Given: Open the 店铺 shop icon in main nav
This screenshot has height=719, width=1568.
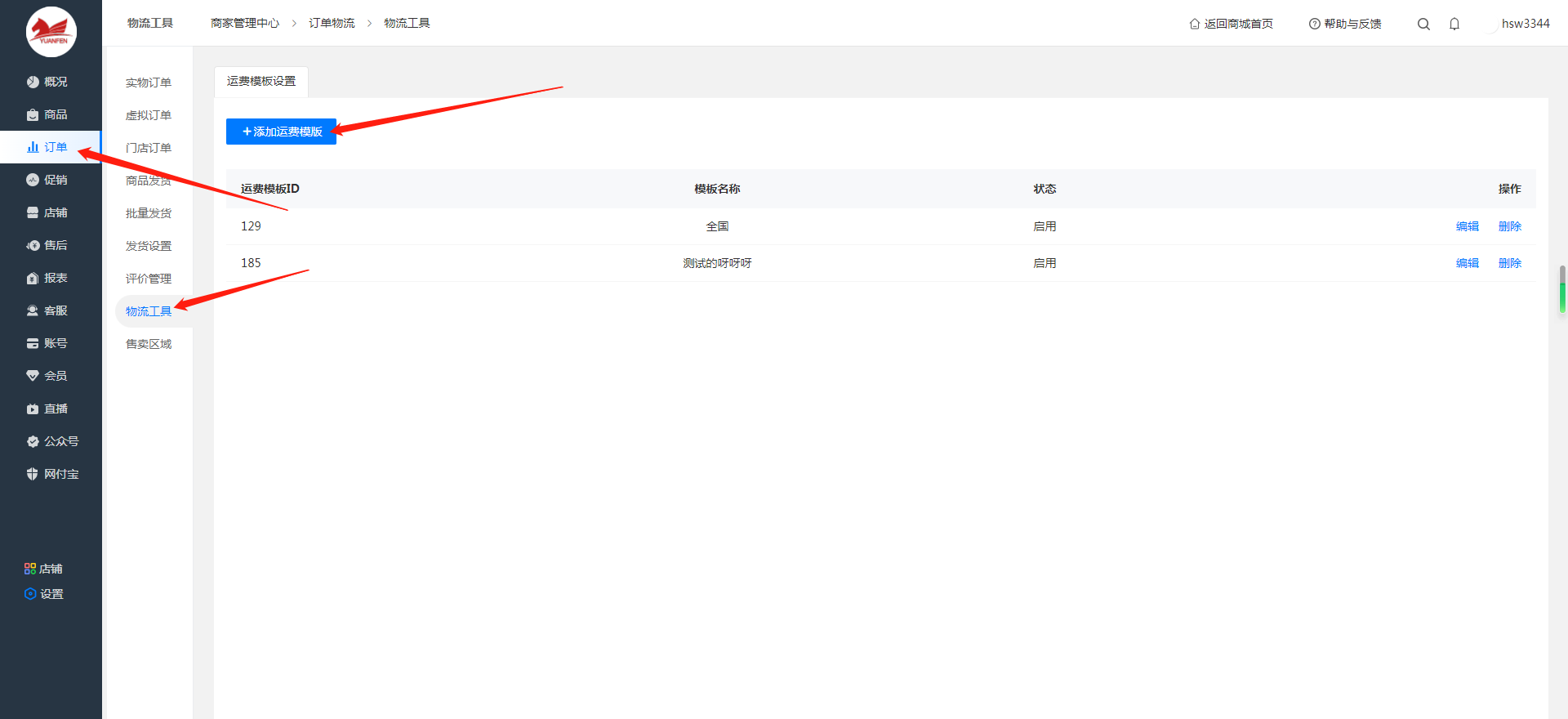Looking at the screenshot, I should point(33,212).
